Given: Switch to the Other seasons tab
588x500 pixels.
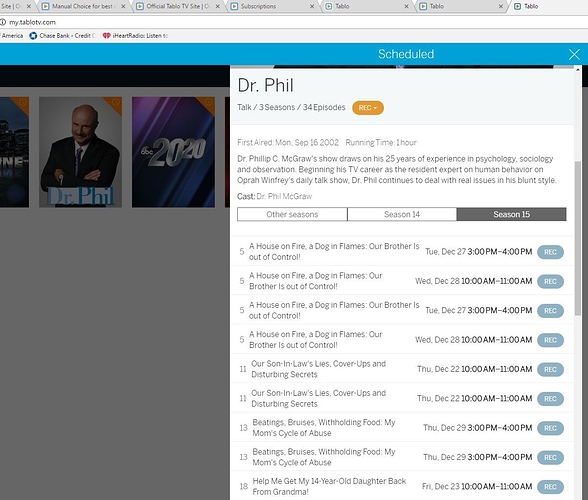Looking at the screenshot, I should point(292,215).
